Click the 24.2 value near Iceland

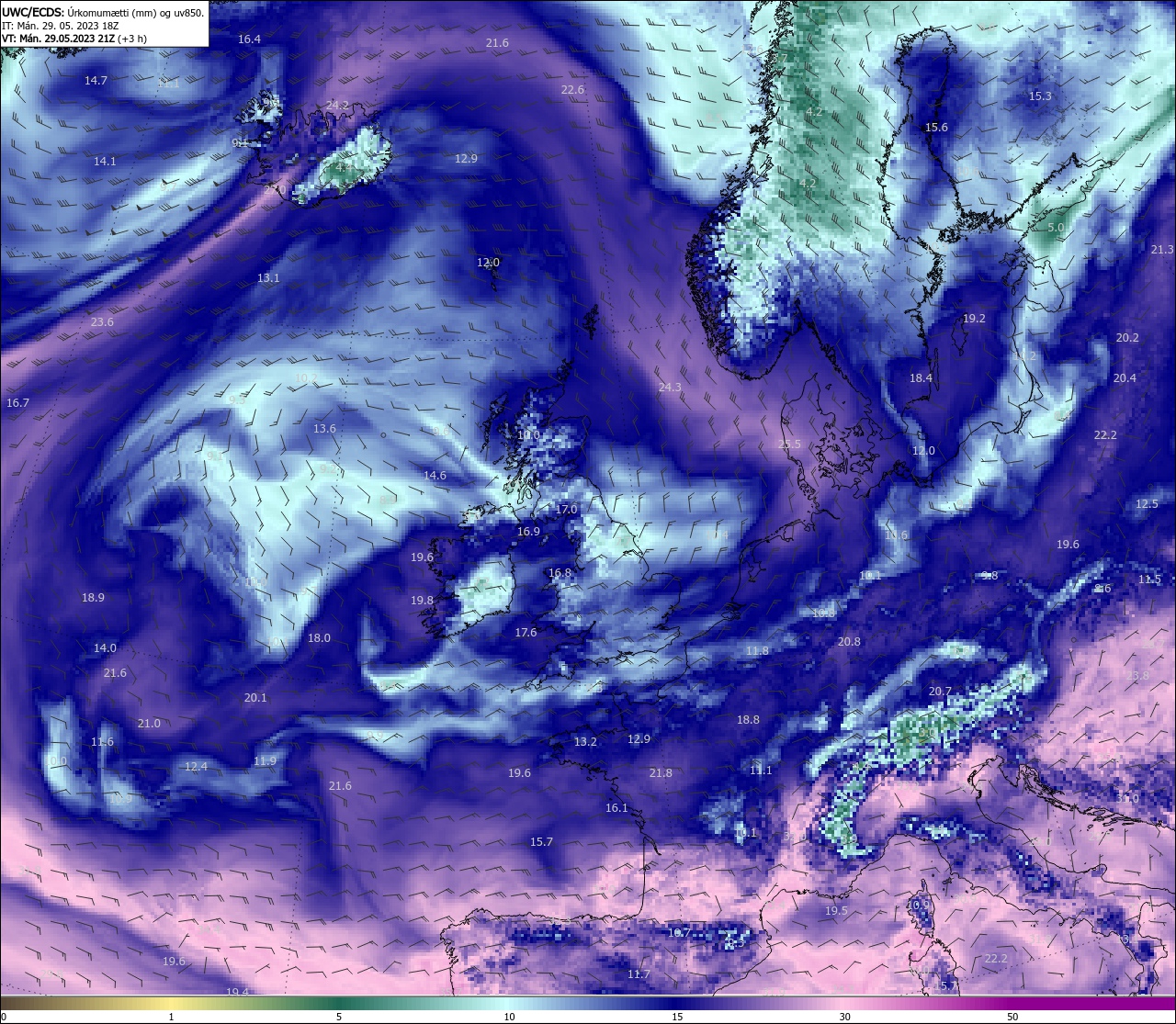pyautogui.click(x=337, y=106)
